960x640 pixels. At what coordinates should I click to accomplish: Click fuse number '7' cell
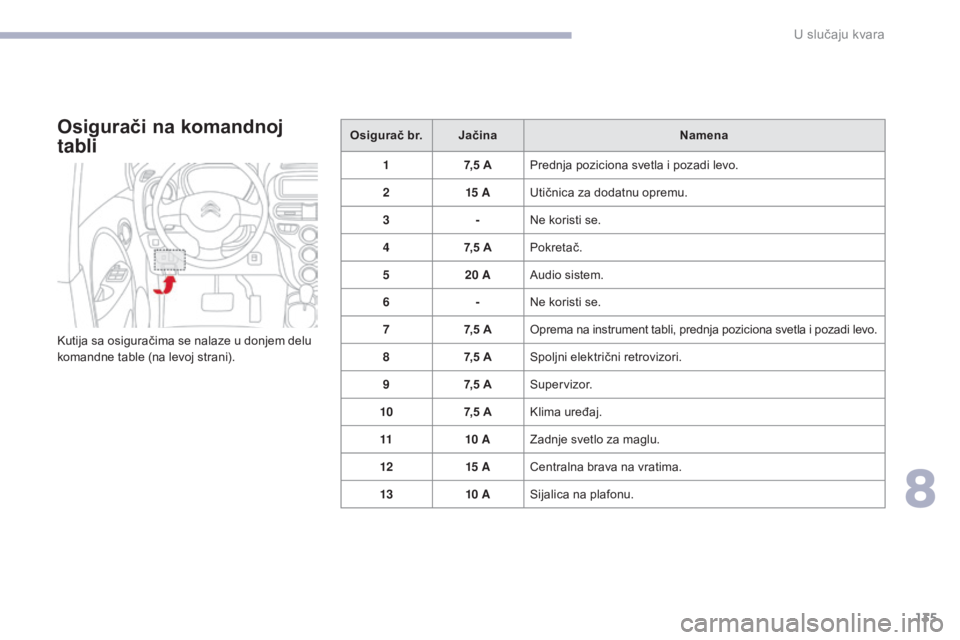pos(386,329)
